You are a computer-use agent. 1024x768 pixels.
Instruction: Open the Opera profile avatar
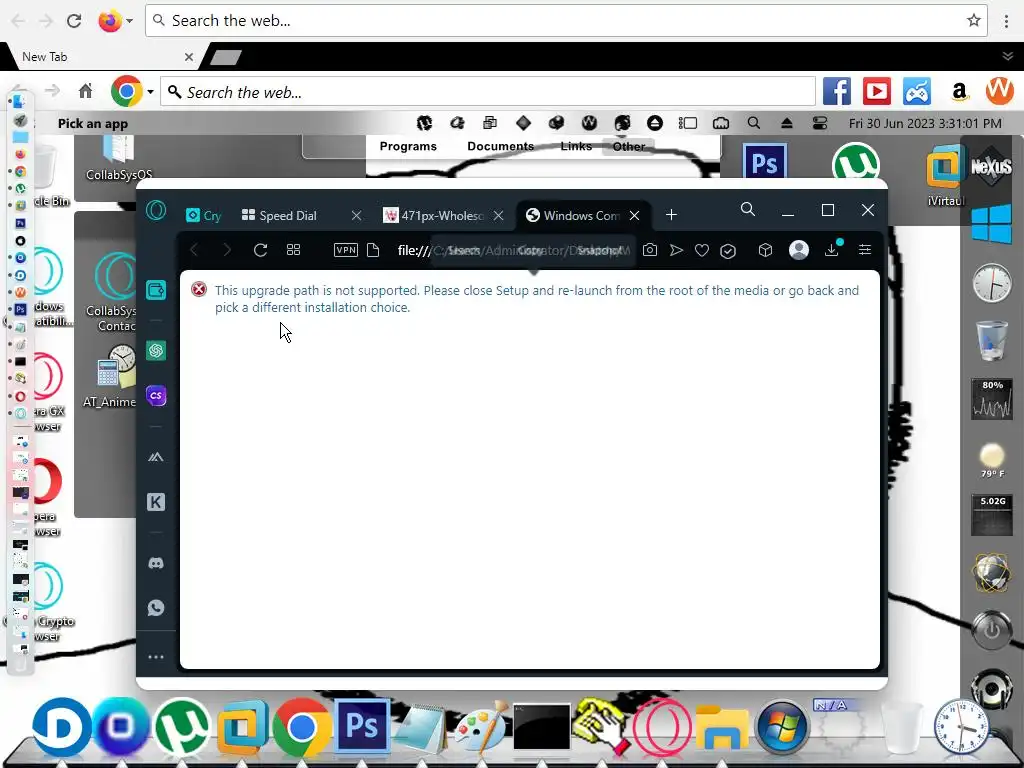(799, 250)
